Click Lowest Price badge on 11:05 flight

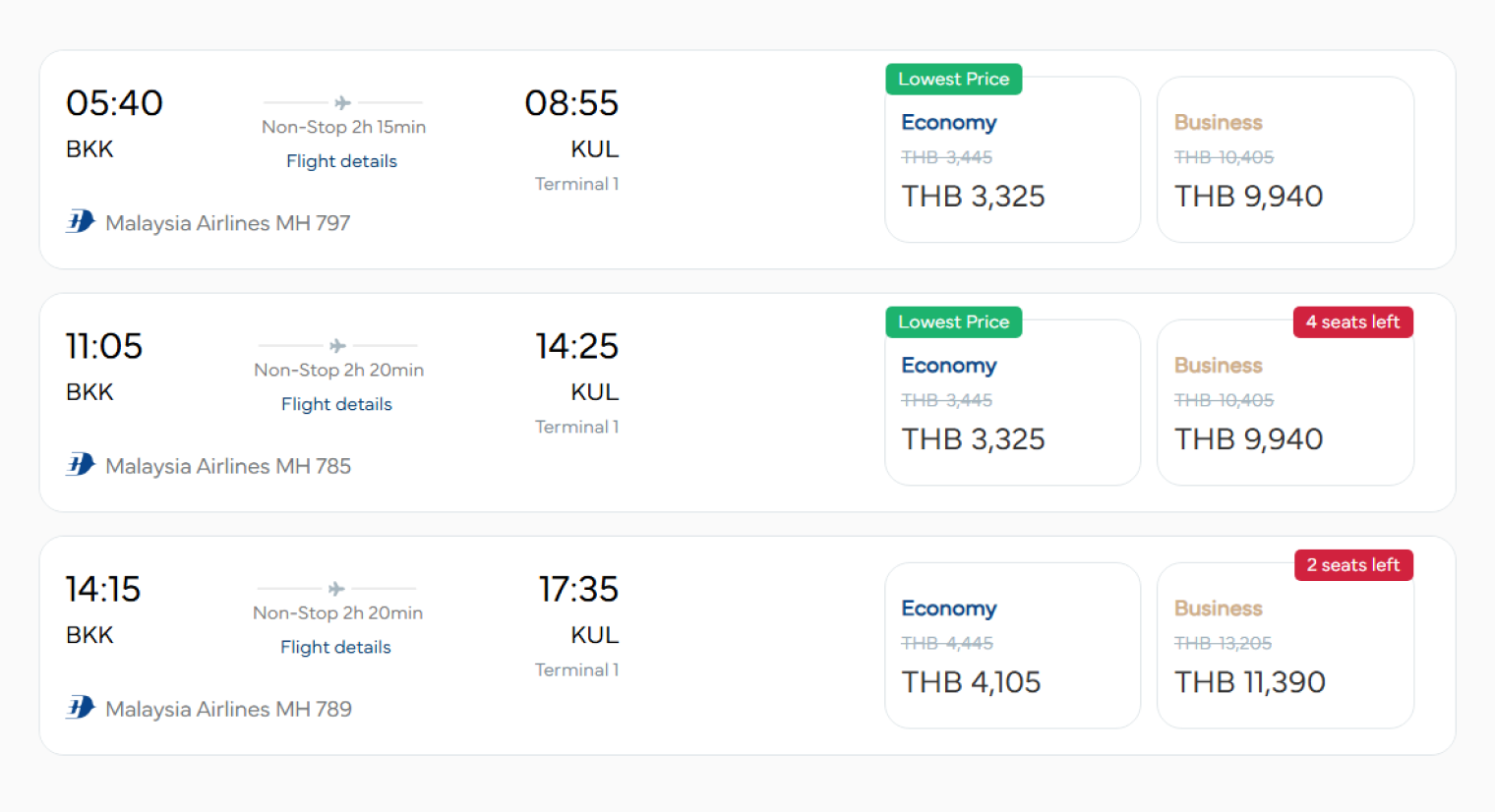(x=953, y=322)
